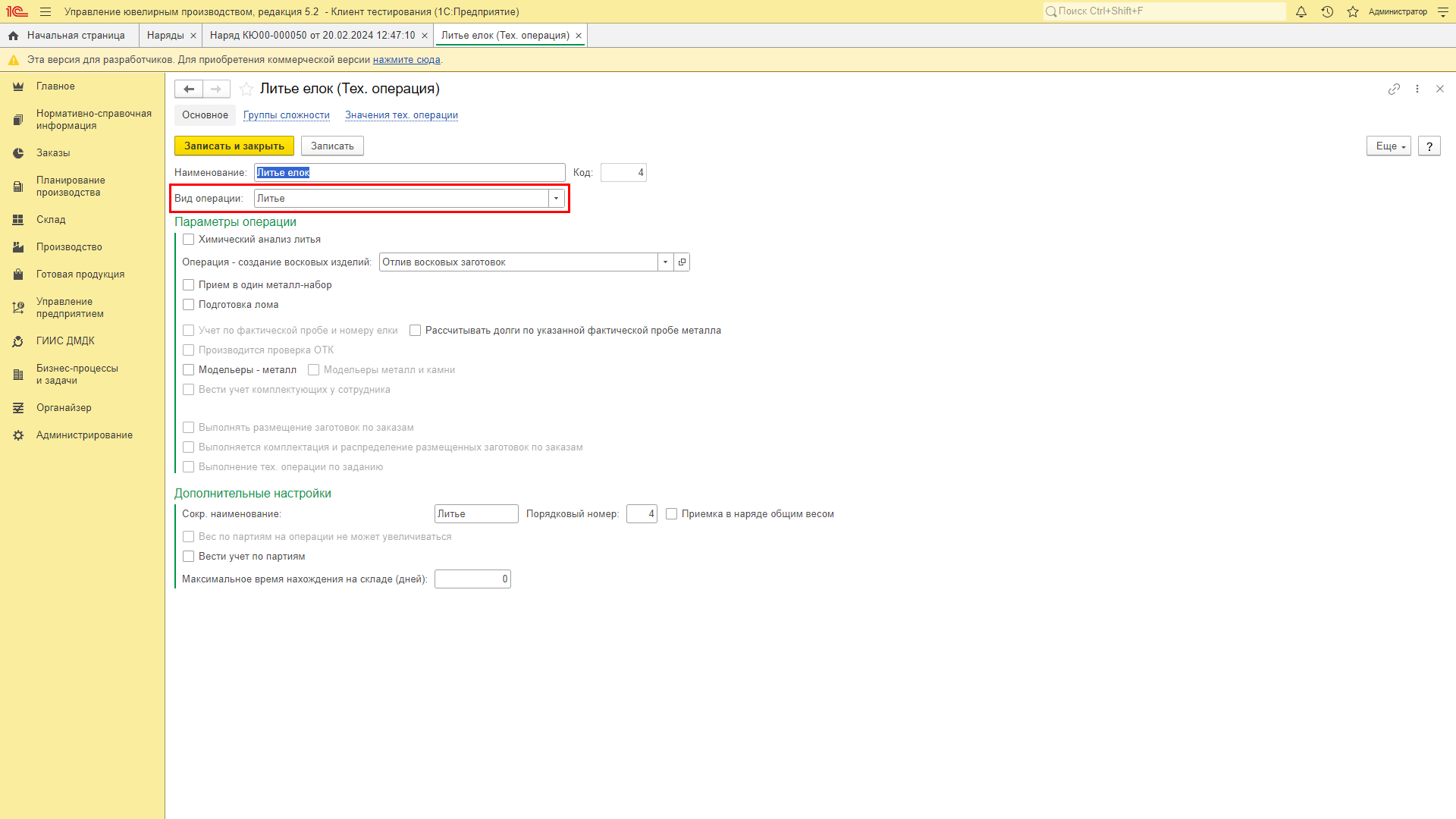Toggle Вести учет по партиям checkbox
Screen dimensions: 1456x819
tap(188, 557)
